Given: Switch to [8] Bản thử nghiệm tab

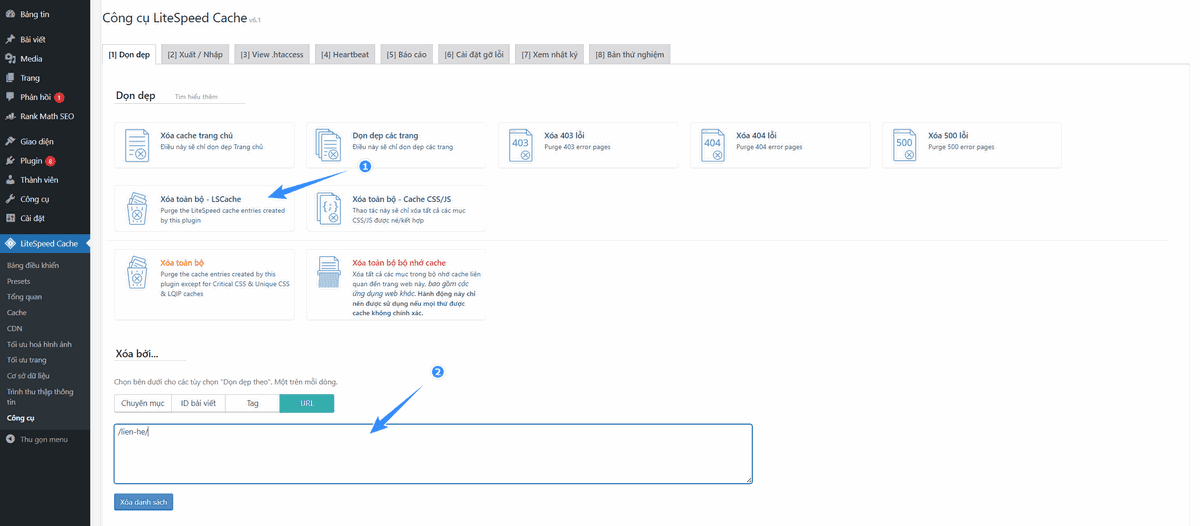Looking at the screenshot, I should coord(629,54).
